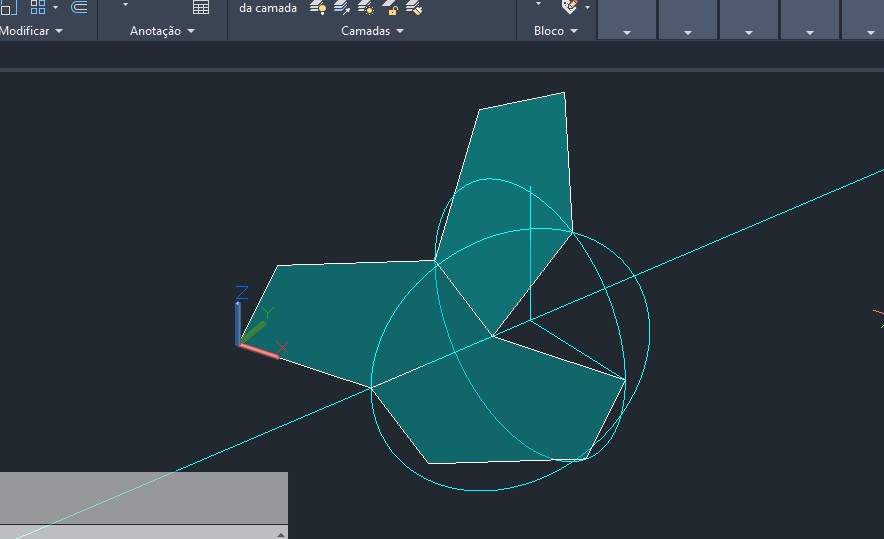This screenshot has height=539, width=884.
Task: Click the UCS origin icon in viewport
Action: coord(240,343)
